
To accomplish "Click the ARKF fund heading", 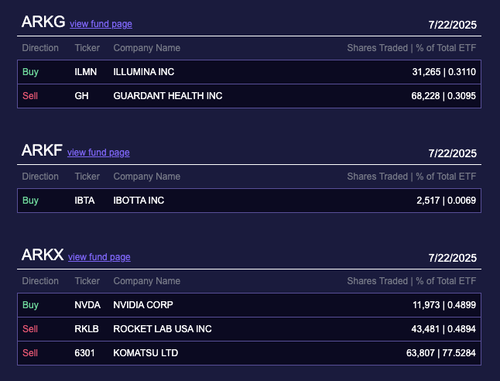I will (42, 150).
